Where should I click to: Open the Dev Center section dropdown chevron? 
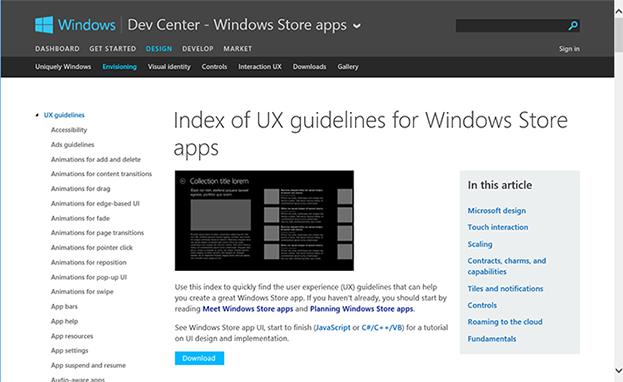pos(357,26)
